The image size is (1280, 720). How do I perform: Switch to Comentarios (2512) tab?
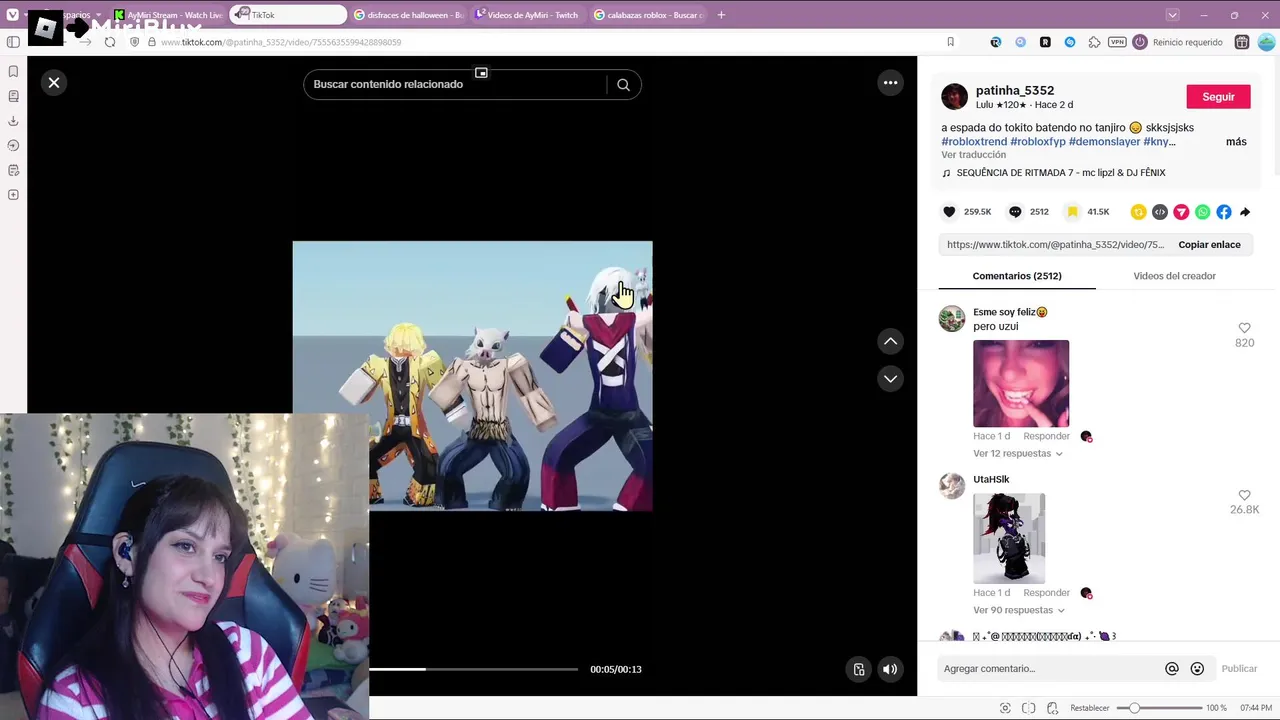1017,276
